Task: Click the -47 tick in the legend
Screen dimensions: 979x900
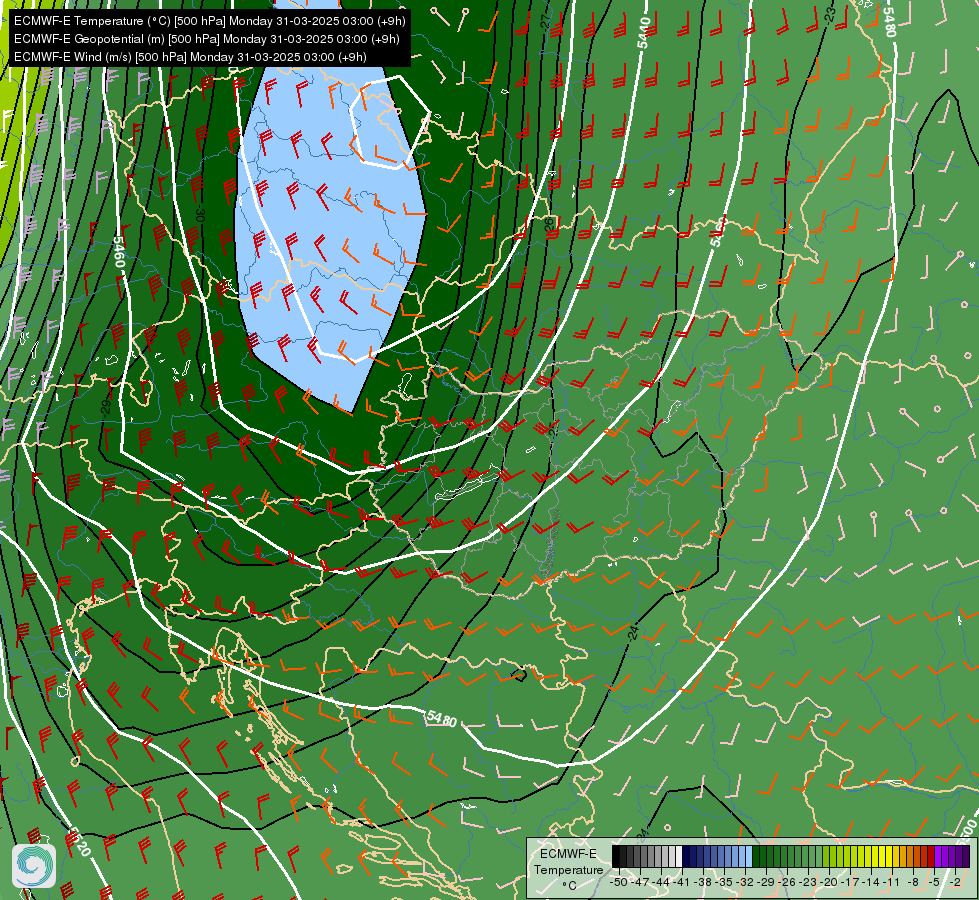Action: click(641, 882)
